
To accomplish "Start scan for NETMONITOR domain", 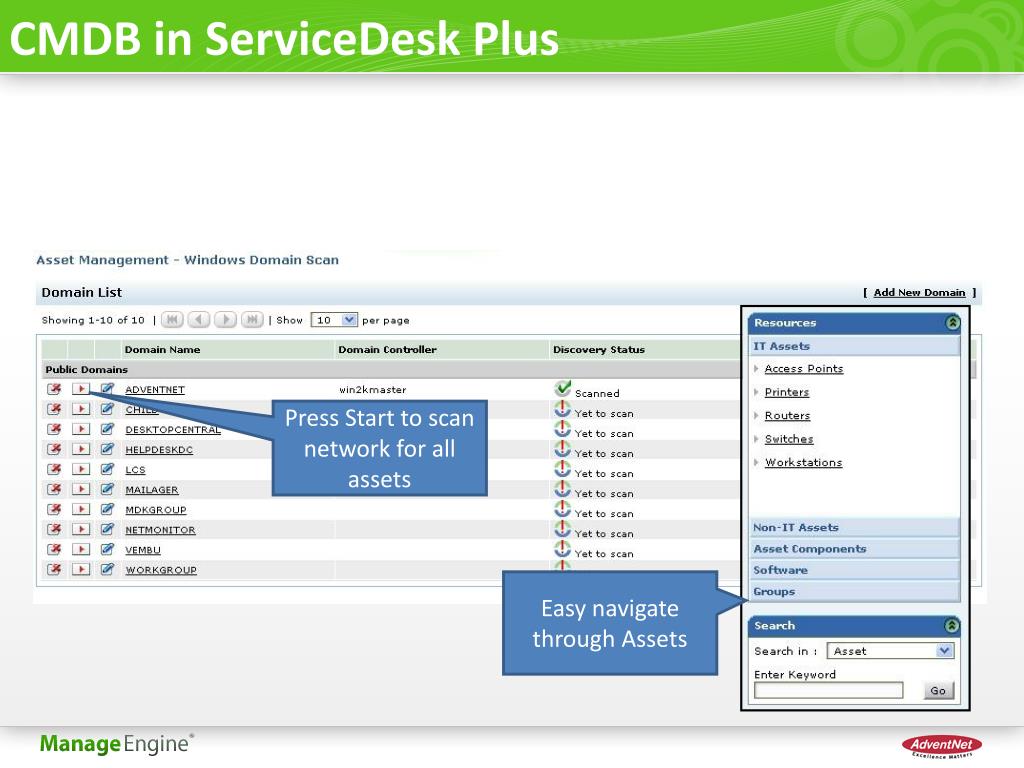I will [x=81, y=530].
